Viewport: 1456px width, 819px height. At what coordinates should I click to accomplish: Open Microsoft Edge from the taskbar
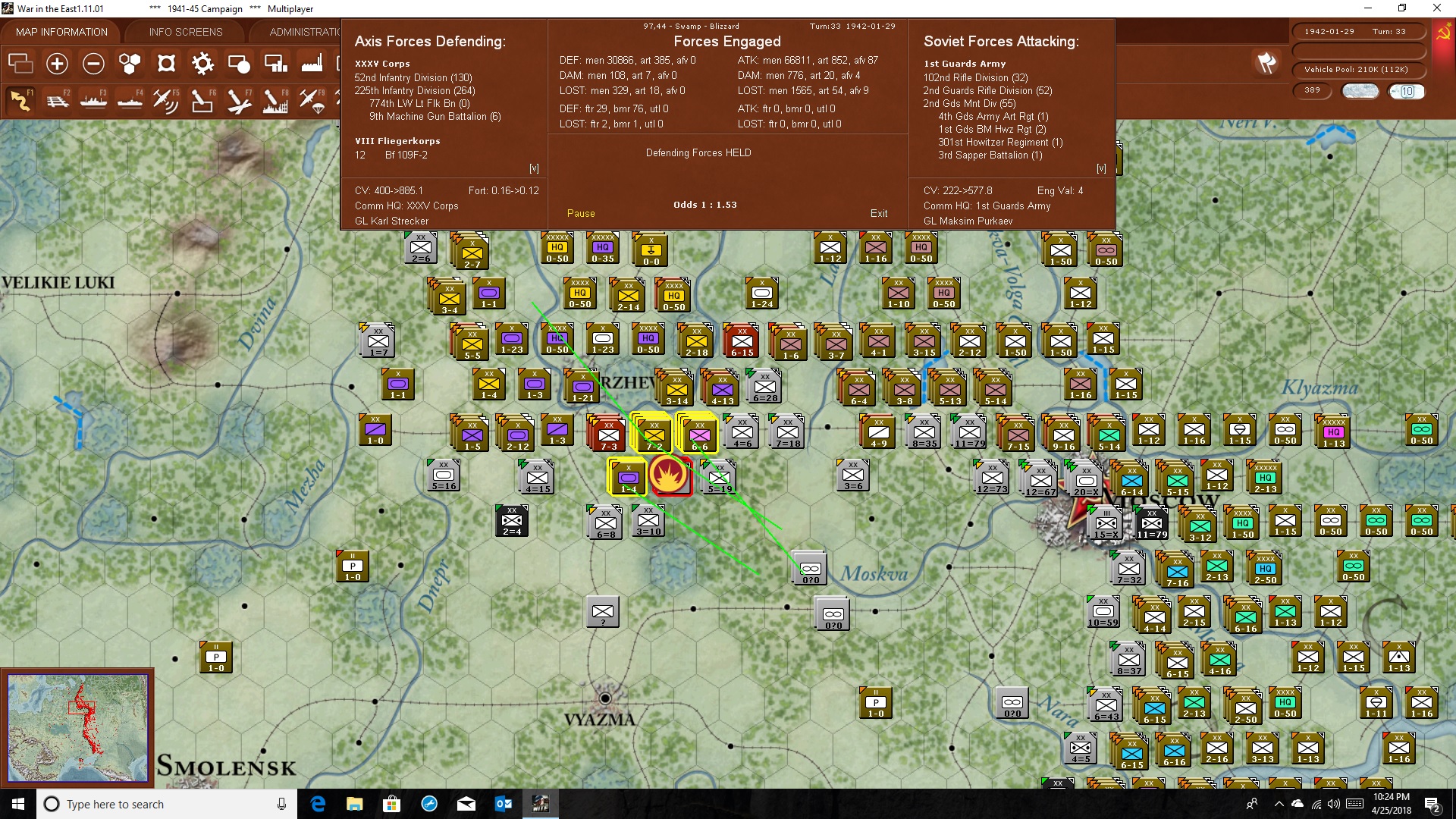(x=318, y=804)
